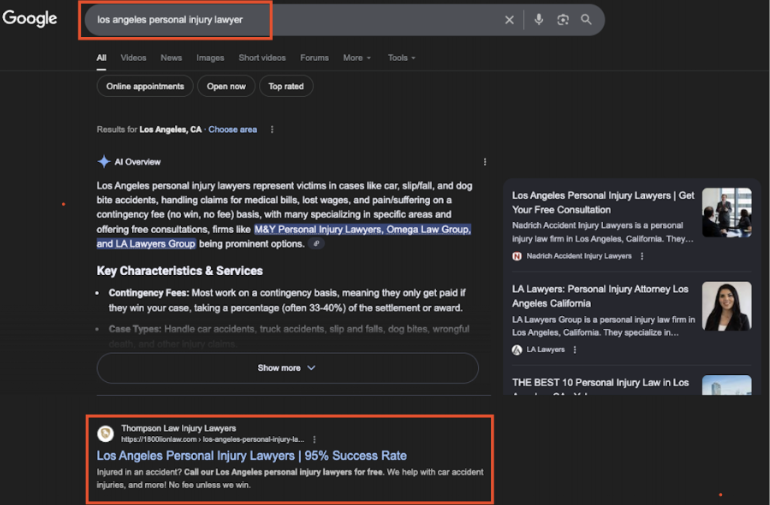Clear the search box with the X icon
770x505 pixels.
[509, 20]
